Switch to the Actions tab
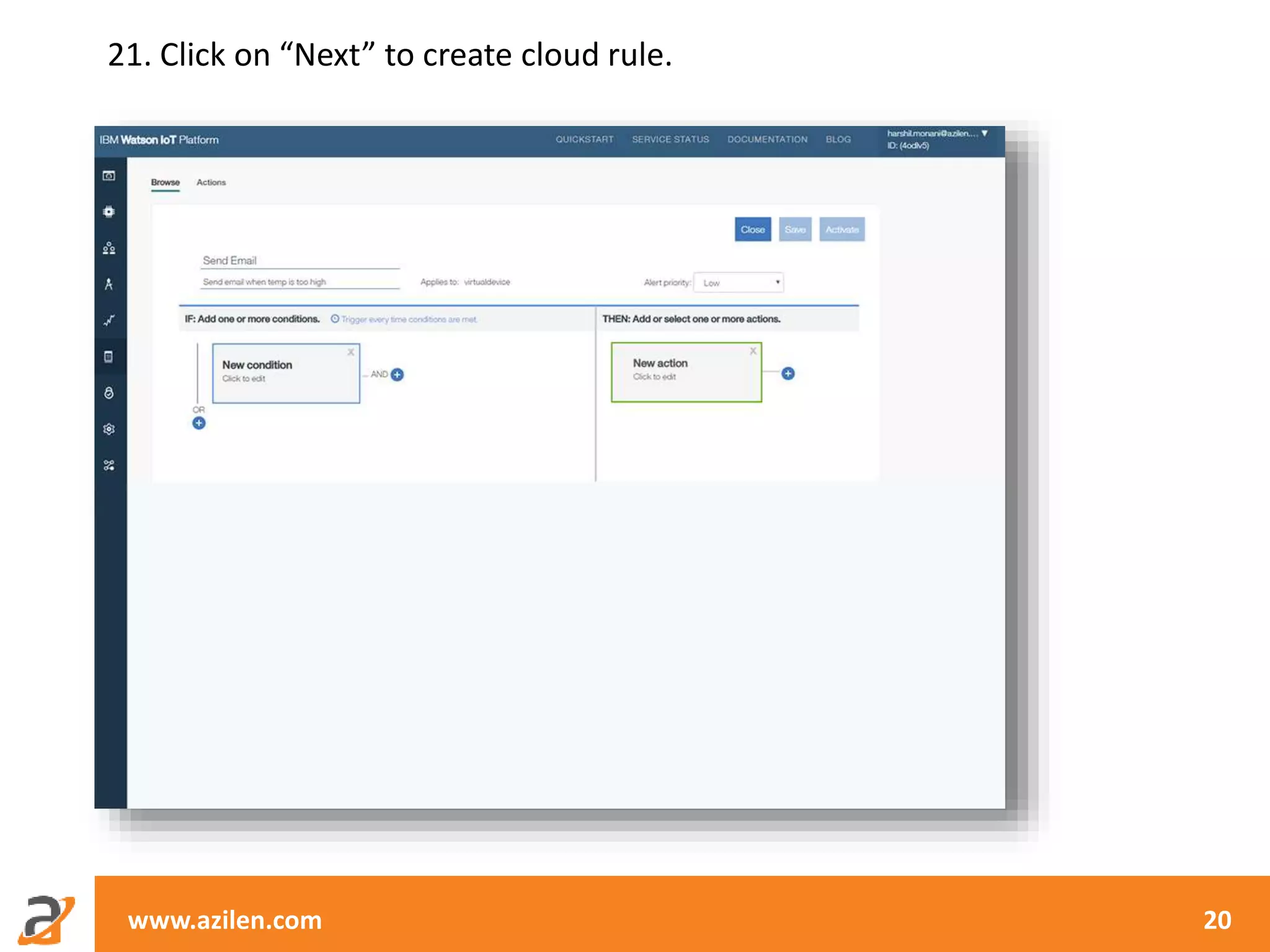This screenshot has width=1270, height=952. point(211,182)
